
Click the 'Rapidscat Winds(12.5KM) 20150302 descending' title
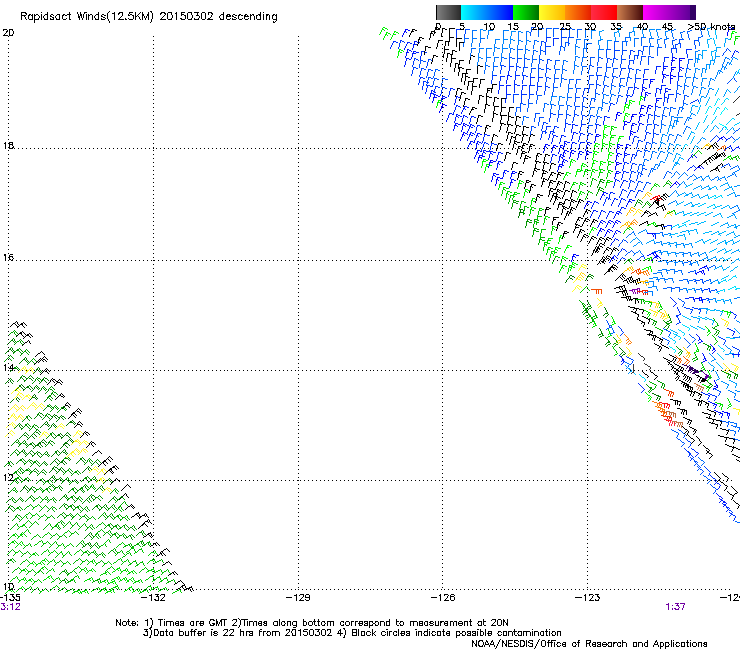(x=149, y=17)
